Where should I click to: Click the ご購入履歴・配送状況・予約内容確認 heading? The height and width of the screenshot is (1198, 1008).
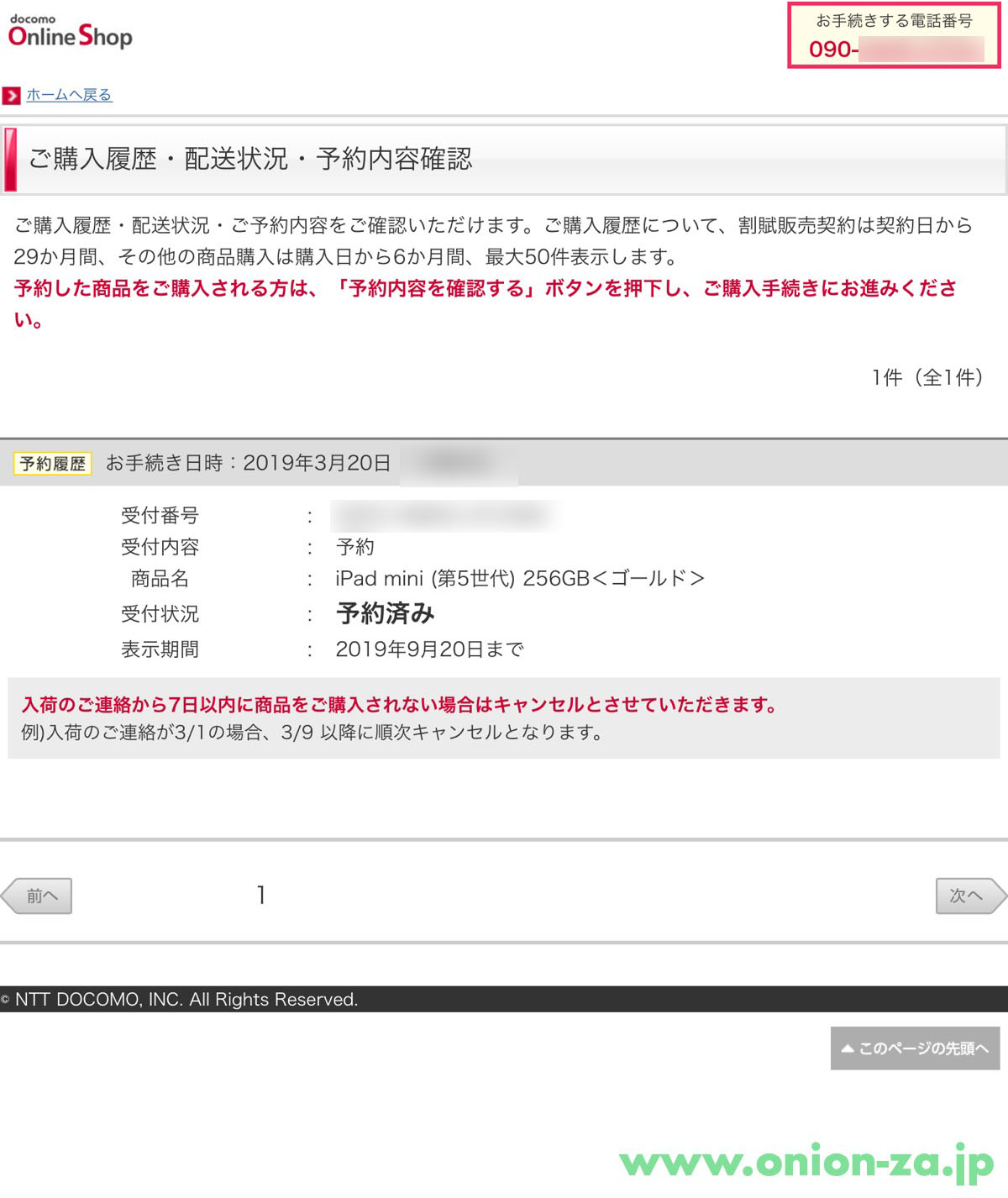click(250, 159)
